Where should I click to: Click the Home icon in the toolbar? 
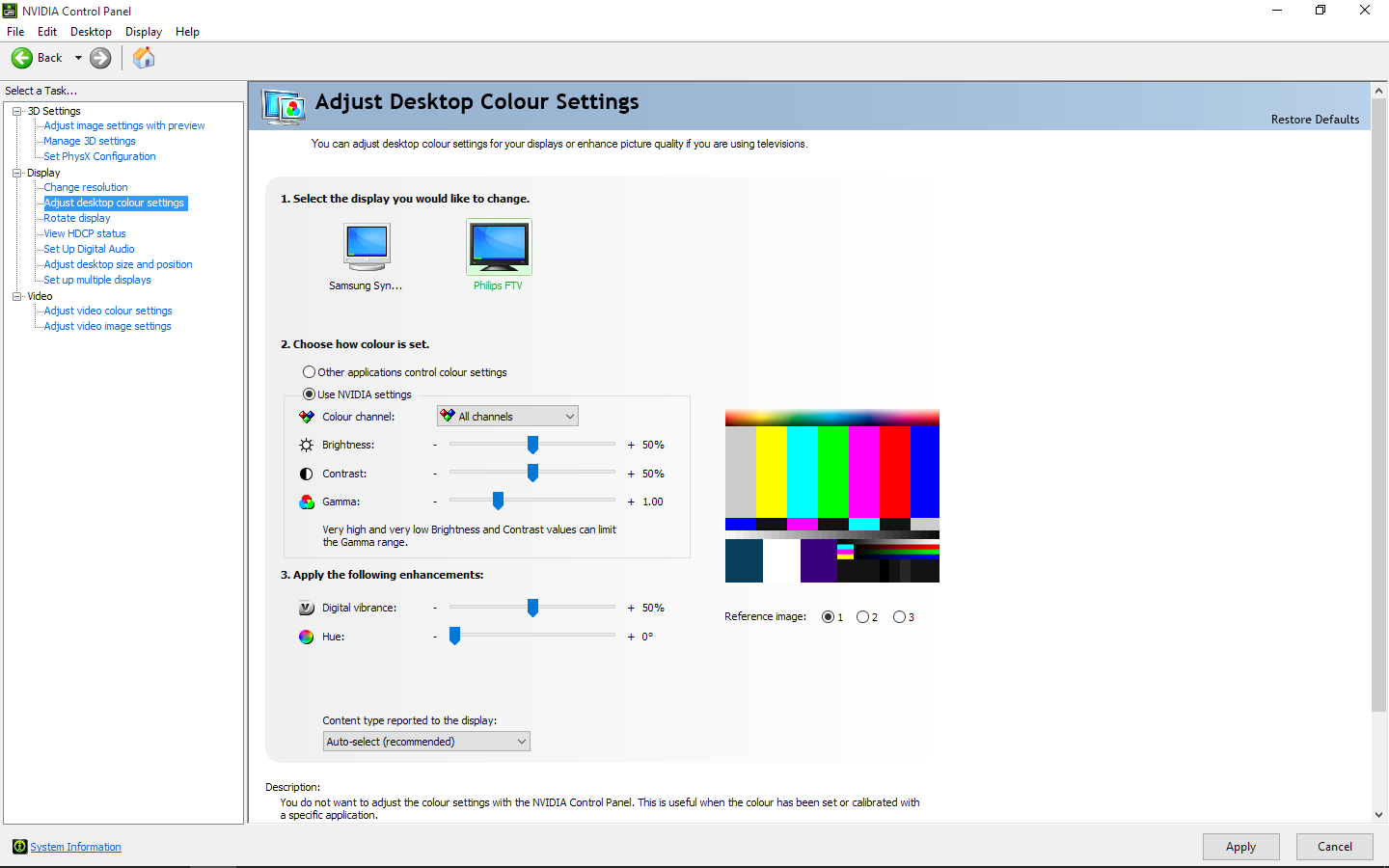coord(144,58)
